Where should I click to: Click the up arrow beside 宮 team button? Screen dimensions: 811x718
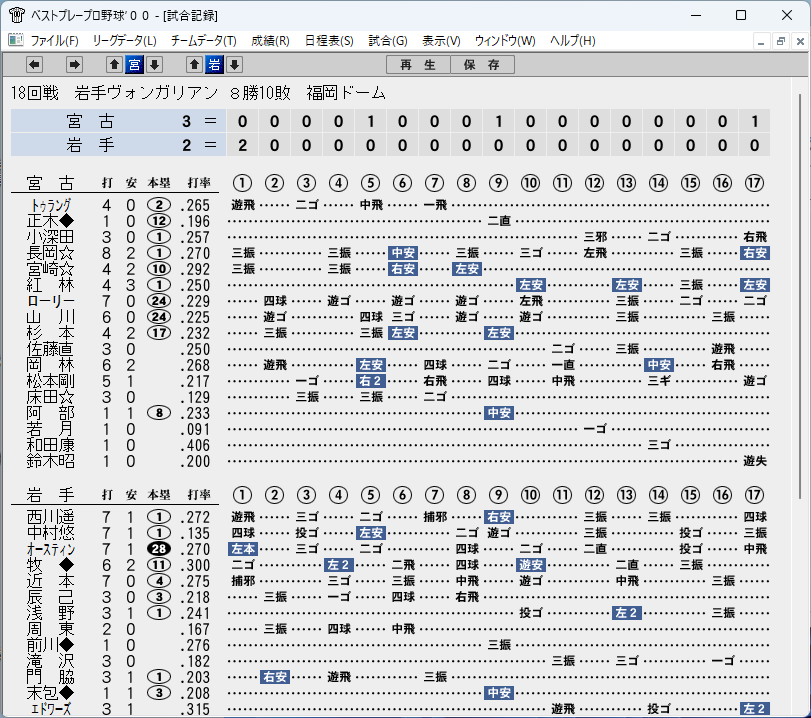pos(114,65)
